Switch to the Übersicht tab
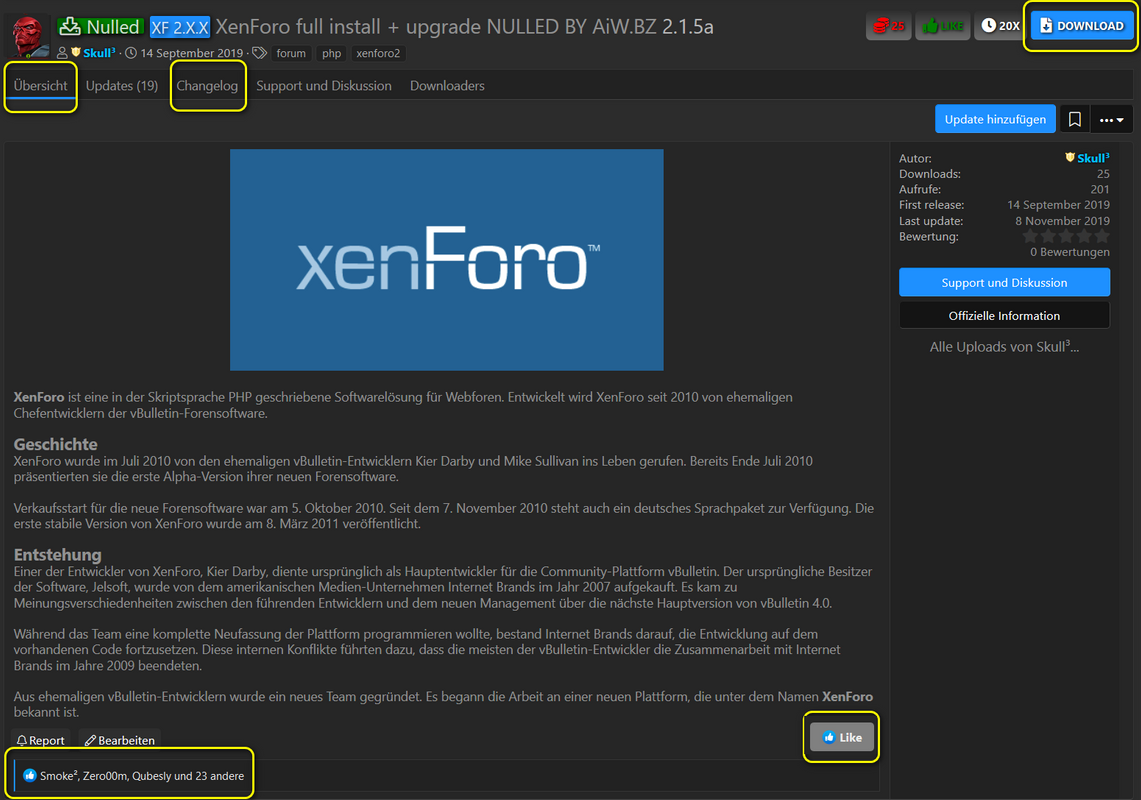Viewport: 1141px width, 800px height. click(x=40, y=86)
